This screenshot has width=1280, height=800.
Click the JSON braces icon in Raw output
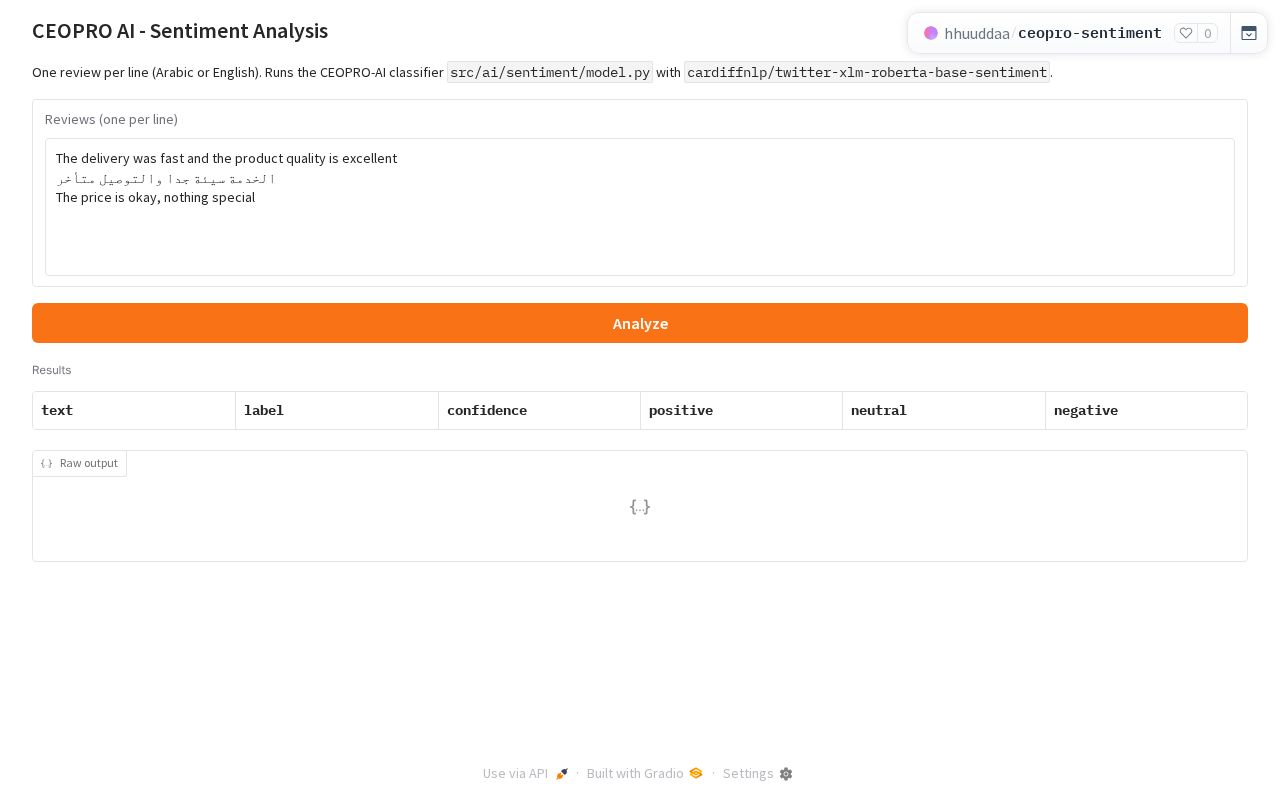[47, 464]
